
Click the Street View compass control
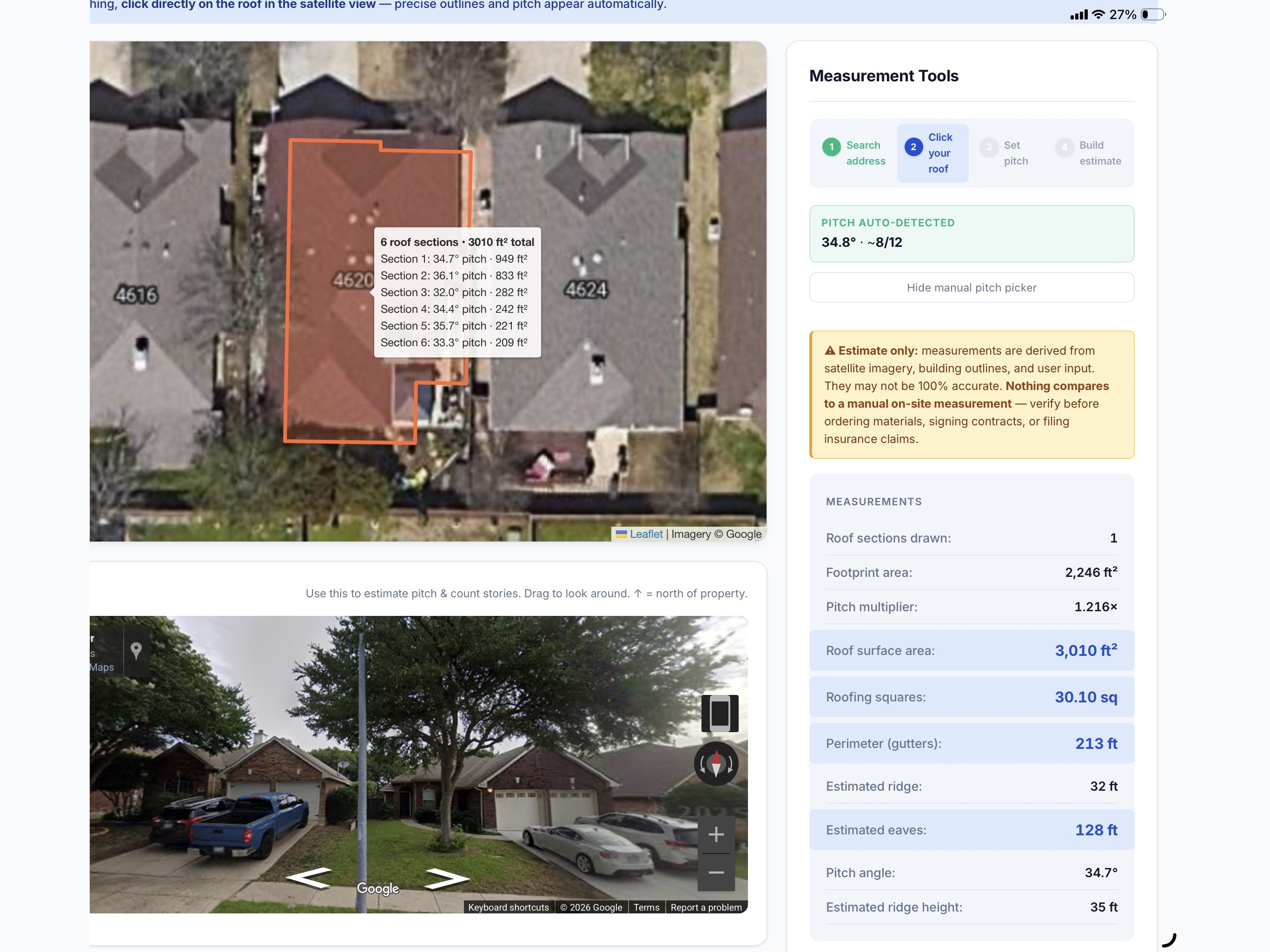pos(716,764)
